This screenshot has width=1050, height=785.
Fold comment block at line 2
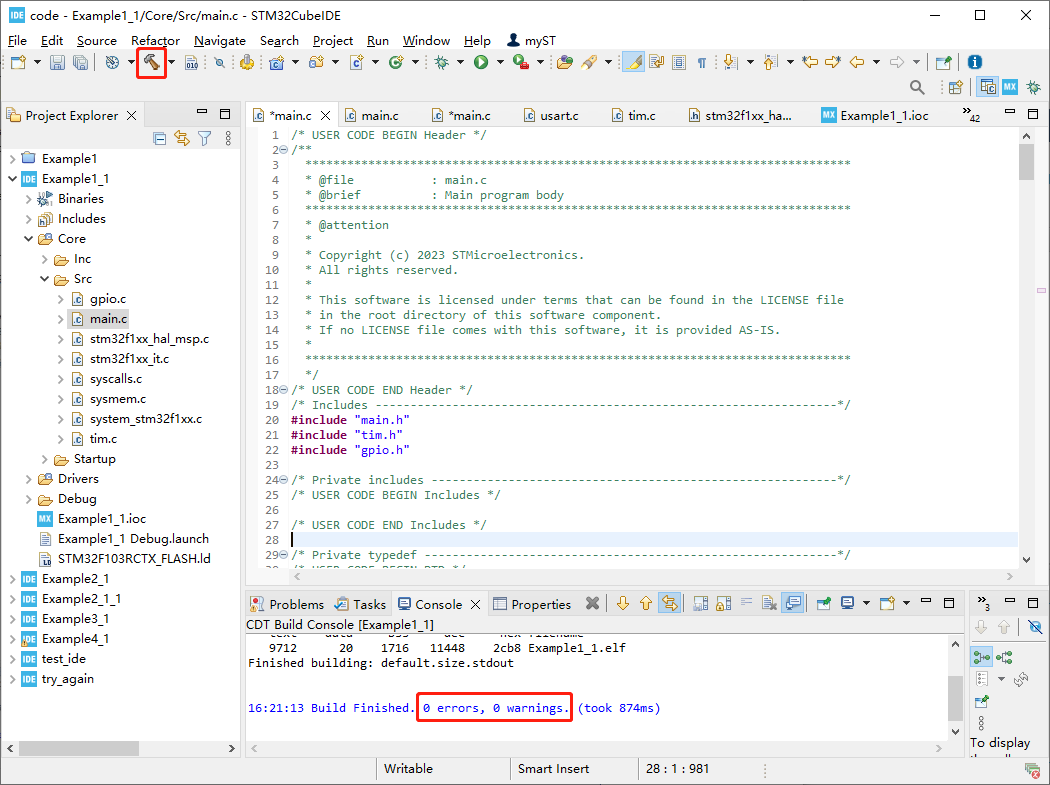pyautogui.click(x=284, y=149)
